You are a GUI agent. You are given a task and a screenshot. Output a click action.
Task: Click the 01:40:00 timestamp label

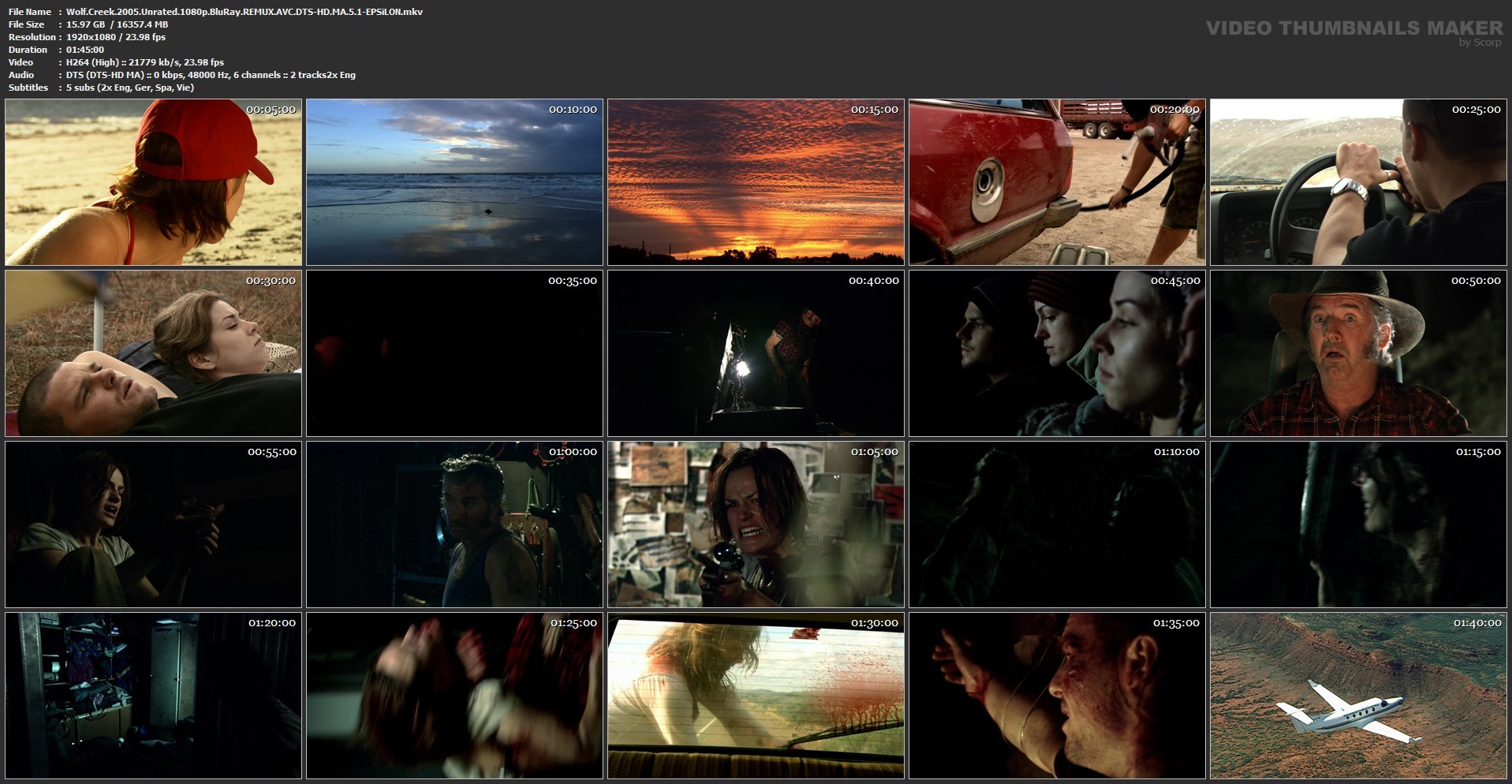[1477, 623]
